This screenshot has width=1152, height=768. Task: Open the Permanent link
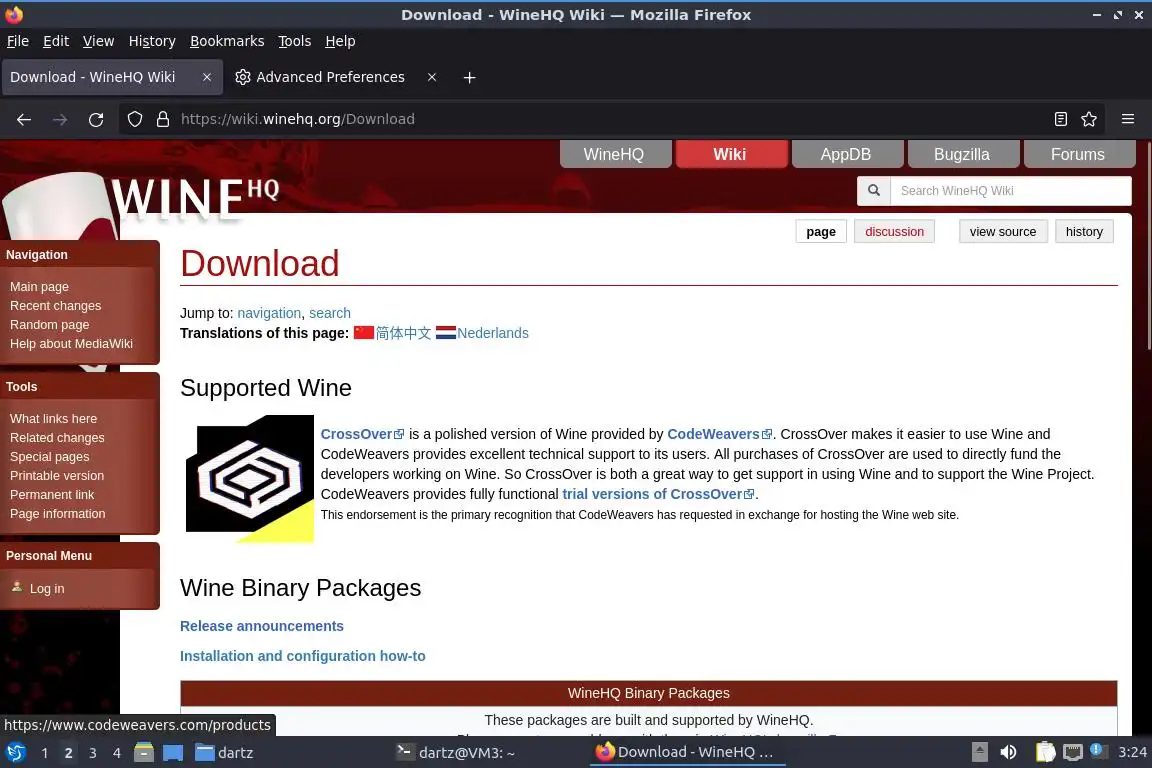(x=52, y=495)
